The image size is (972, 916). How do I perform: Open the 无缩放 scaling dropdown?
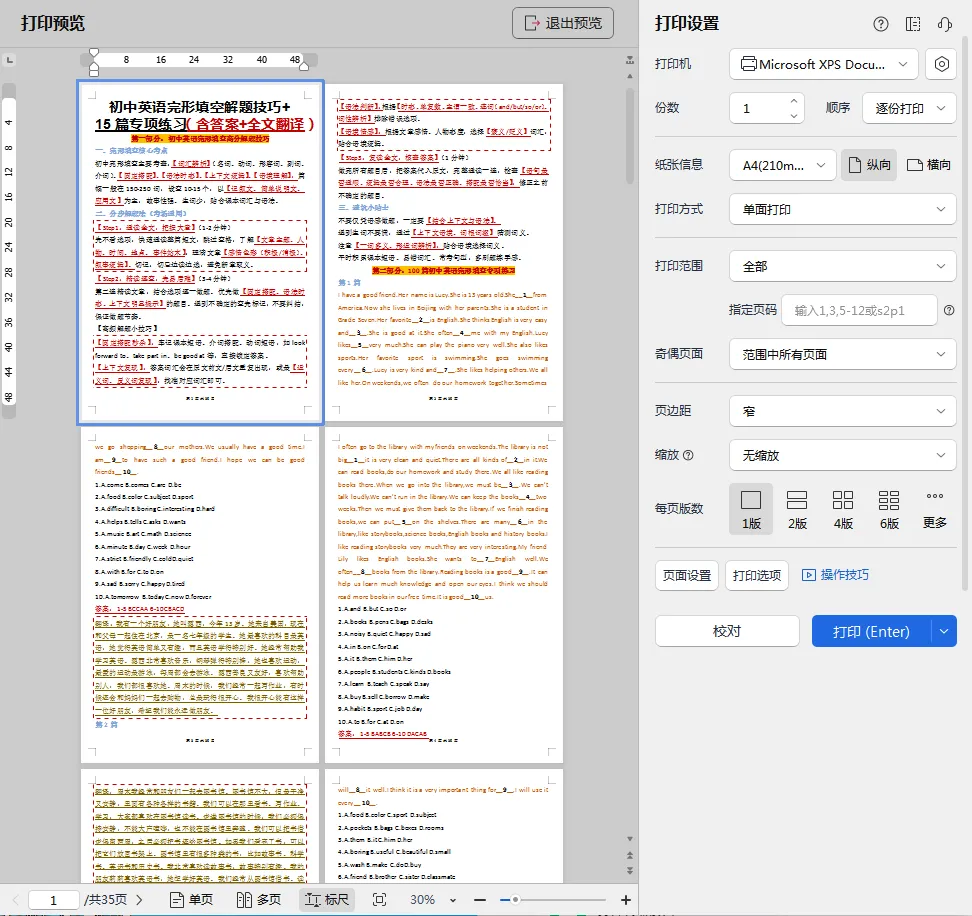pyautogui.click(x=842, y=456)
